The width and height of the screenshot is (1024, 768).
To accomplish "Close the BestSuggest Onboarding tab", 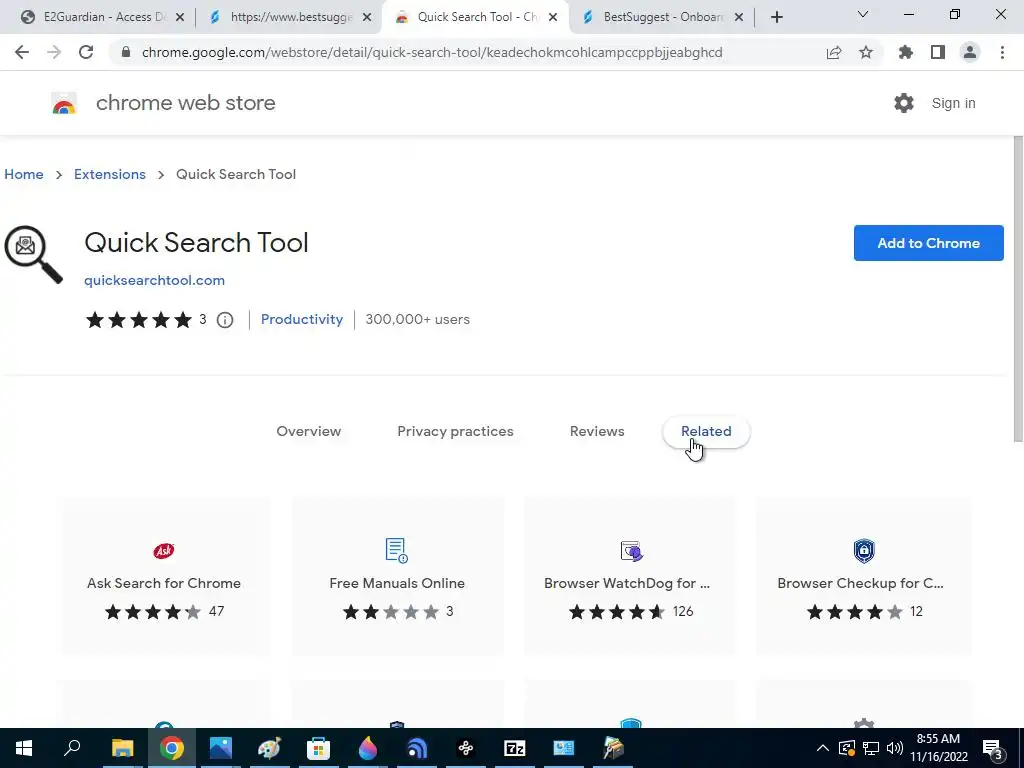I will pyautogui.click(x=739, y=17).
